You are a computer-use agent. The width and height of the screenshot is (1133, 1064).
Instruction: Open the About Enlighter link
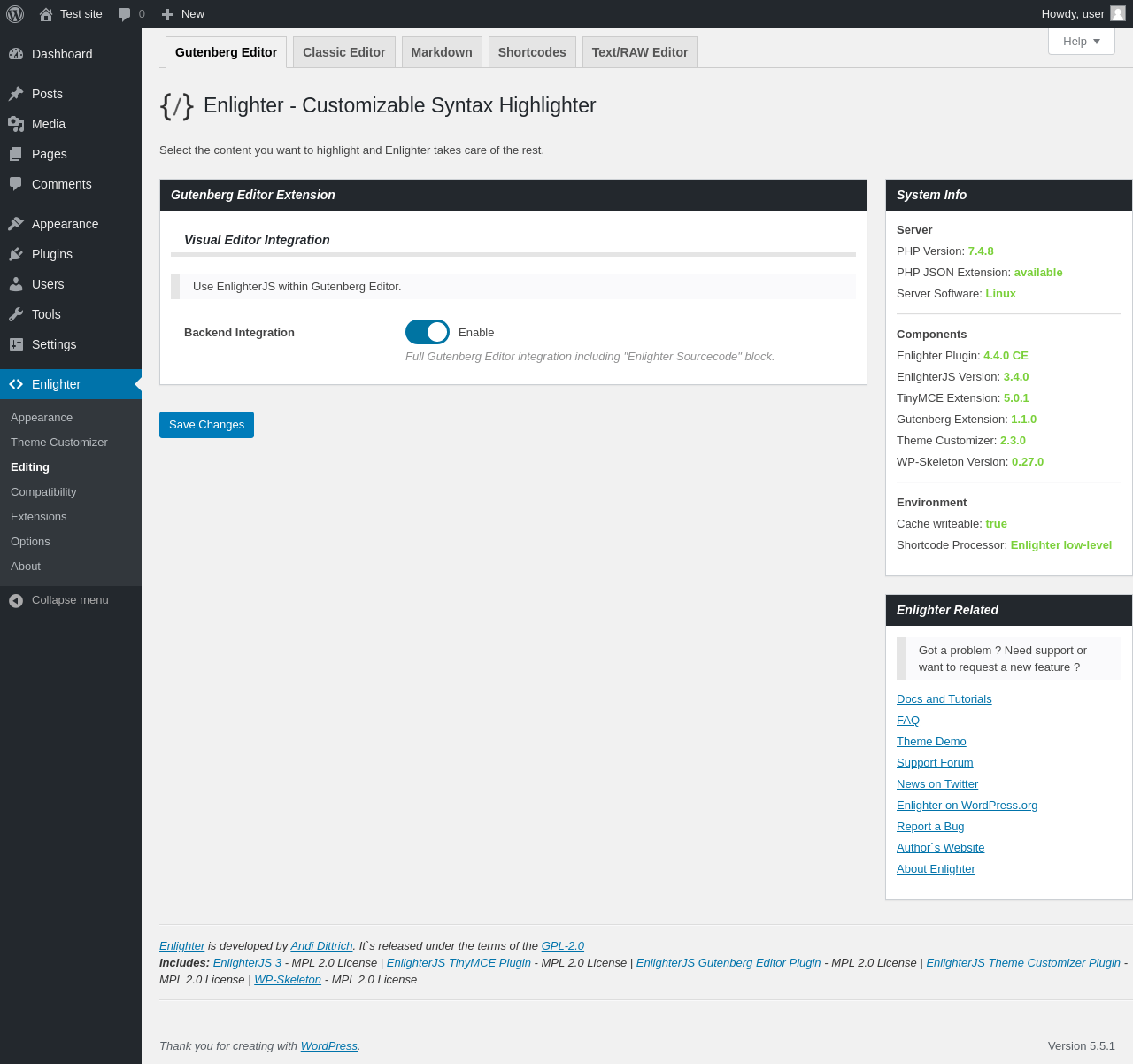(x=936, y=869)
